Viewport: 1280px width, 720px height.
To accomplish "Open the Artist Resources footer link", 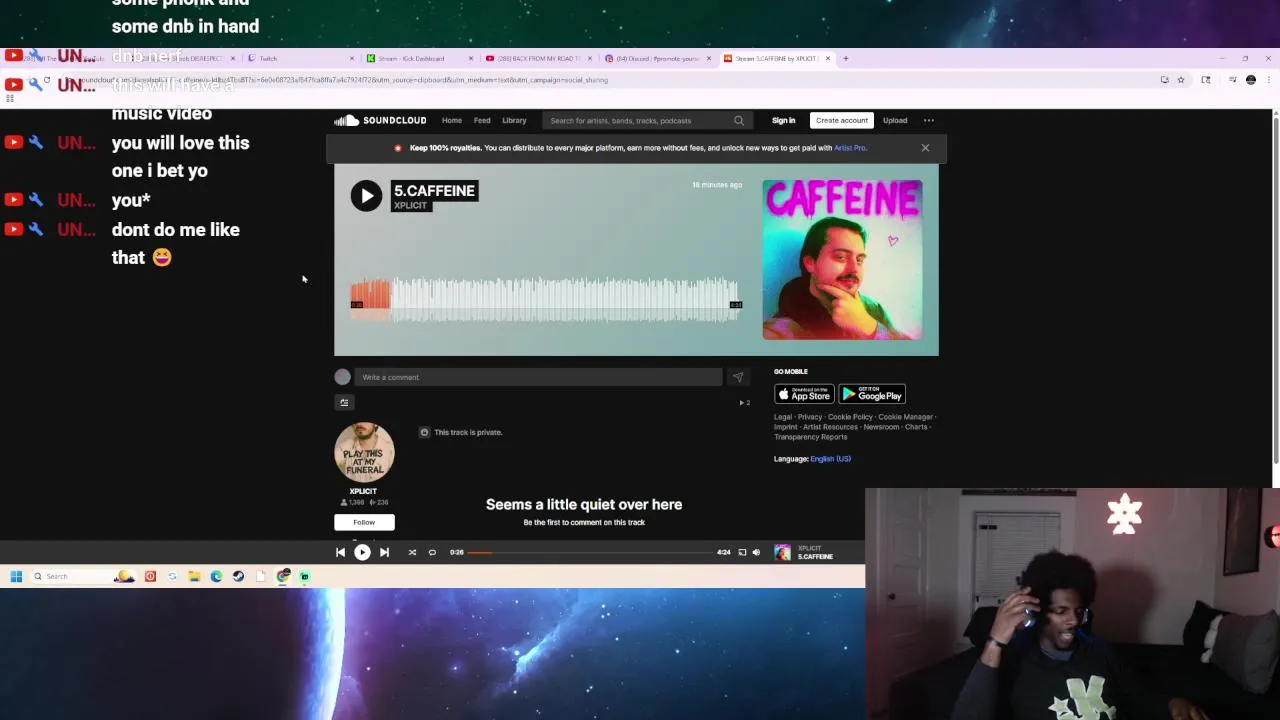I will [x=830, y=427].
